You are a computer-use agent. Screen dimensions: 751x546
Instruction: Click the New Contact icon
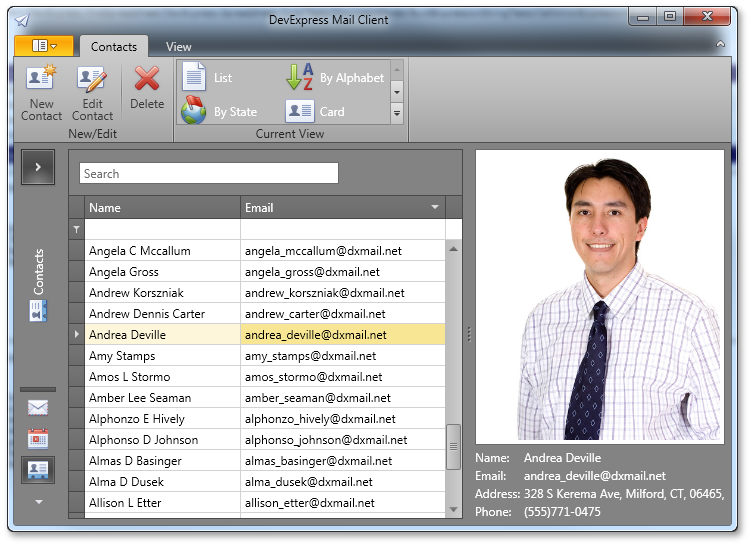point(41,79)
